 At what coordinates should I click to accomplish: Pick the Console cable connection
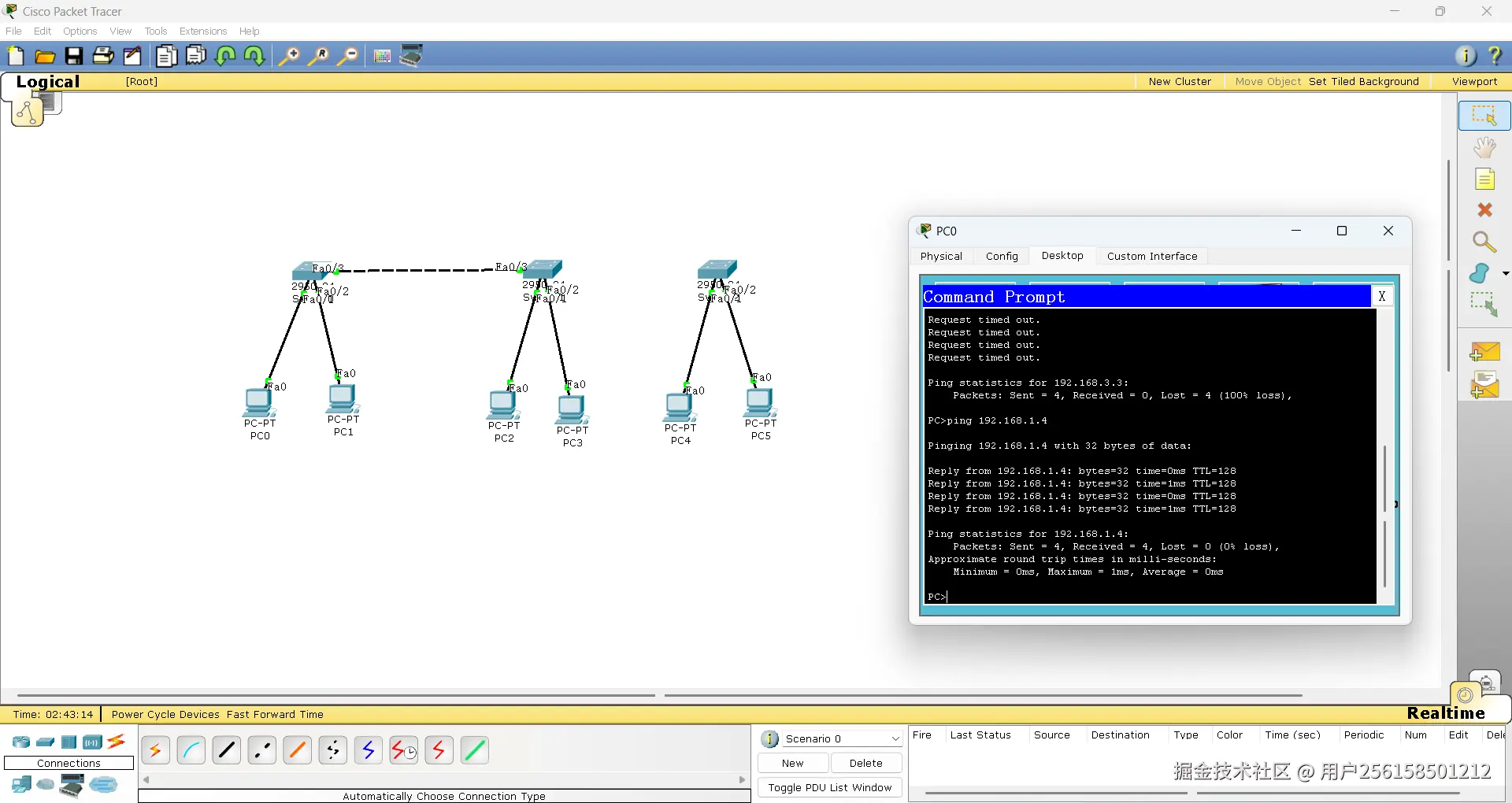click(191, 750)
